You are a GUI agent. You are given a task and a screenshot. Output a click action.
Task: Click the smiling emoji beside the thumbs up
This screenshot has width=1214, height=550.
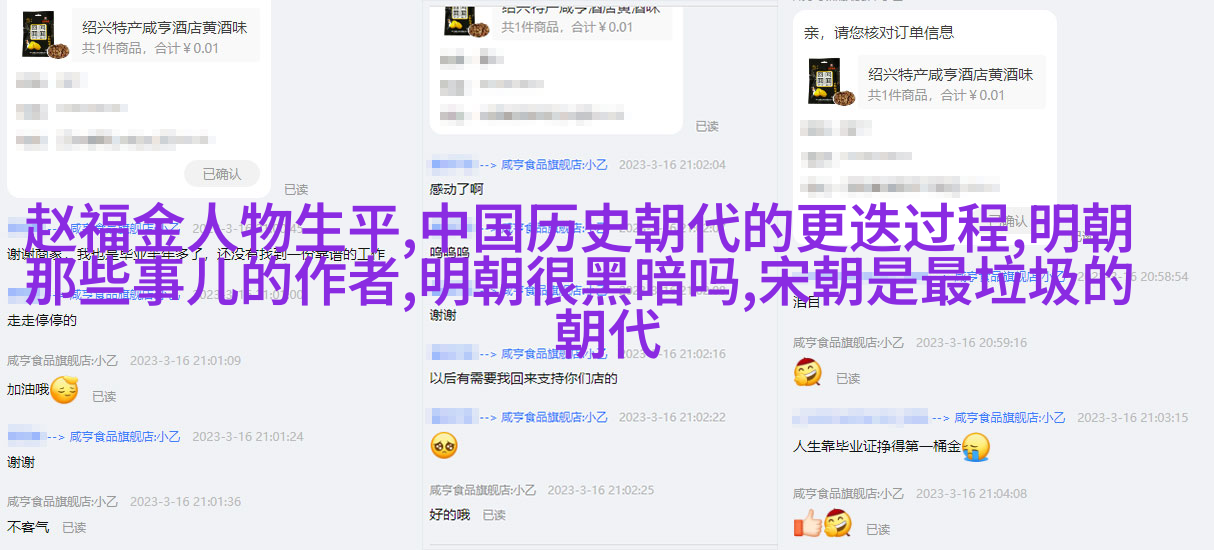point(837,523)
